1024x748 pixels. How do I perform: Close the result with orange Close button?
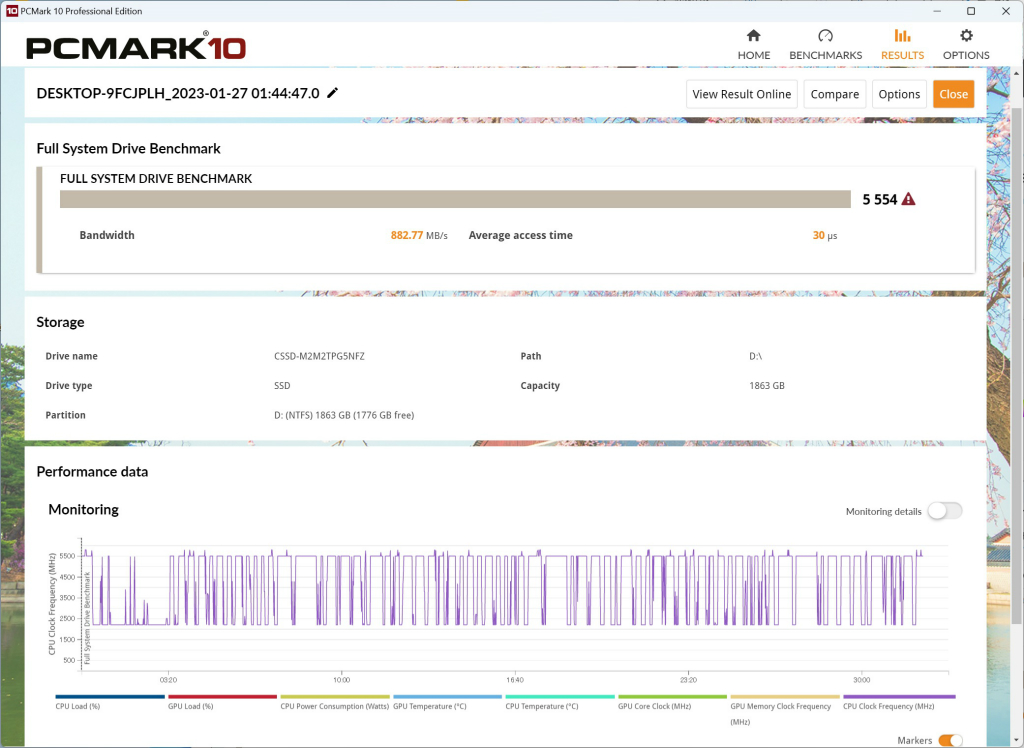[953, 94]
